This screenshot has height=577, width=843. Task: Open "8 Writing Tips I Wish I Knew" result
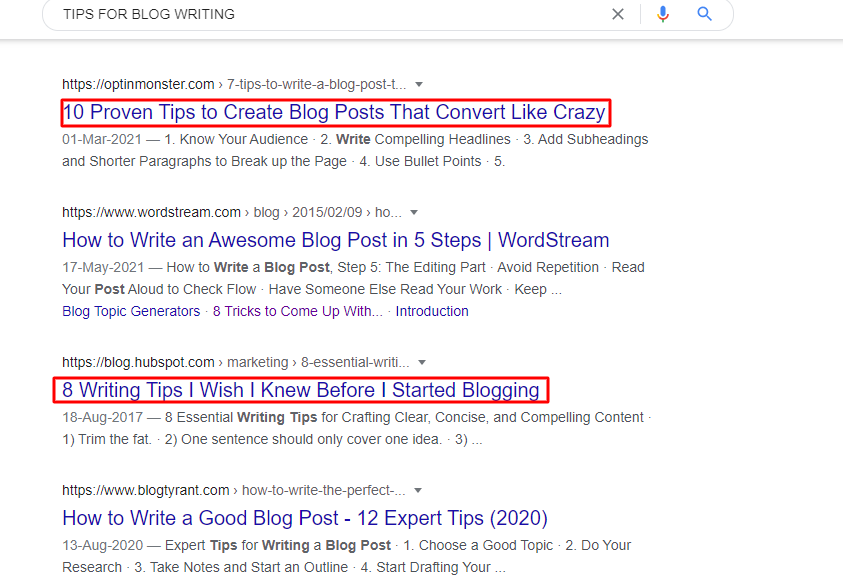pos(301,390)
